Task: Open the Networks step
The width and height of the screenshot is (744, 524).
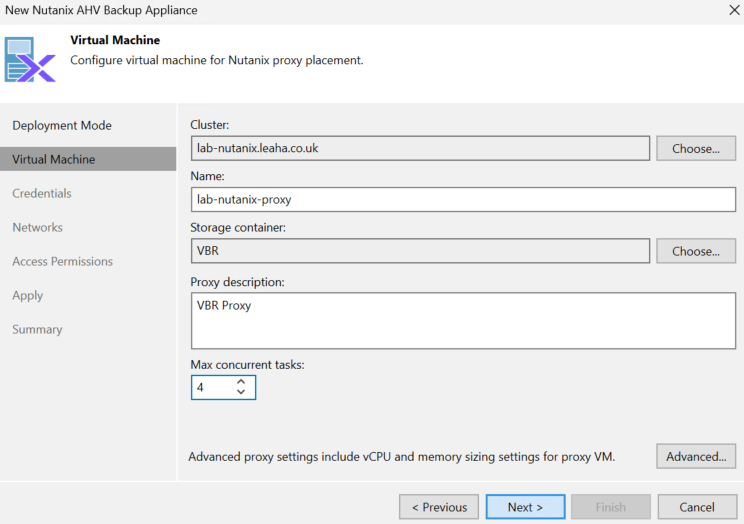Action: pos(37,227)
